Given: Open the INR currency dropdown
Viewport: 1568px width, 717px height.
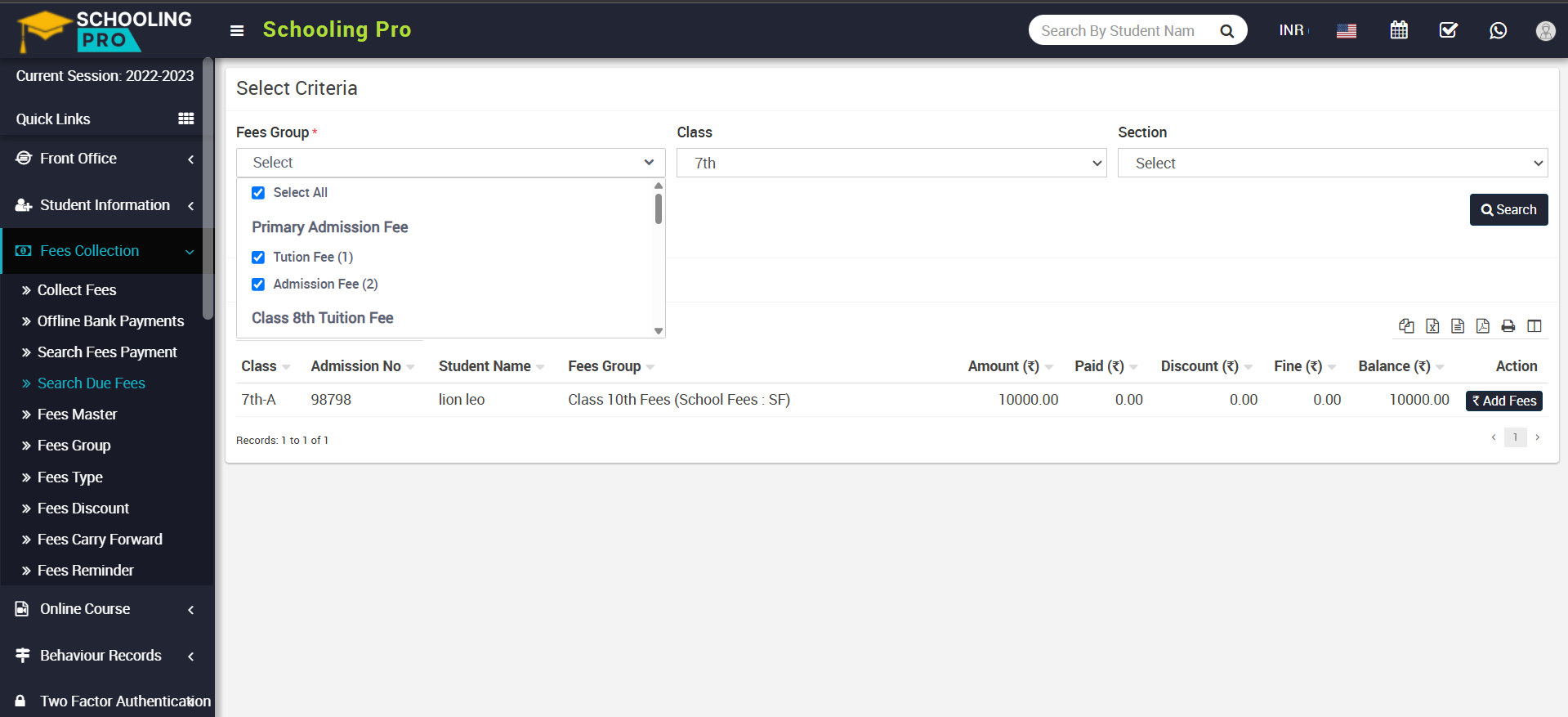Looking at the screenshot, I should point(1293,30).
